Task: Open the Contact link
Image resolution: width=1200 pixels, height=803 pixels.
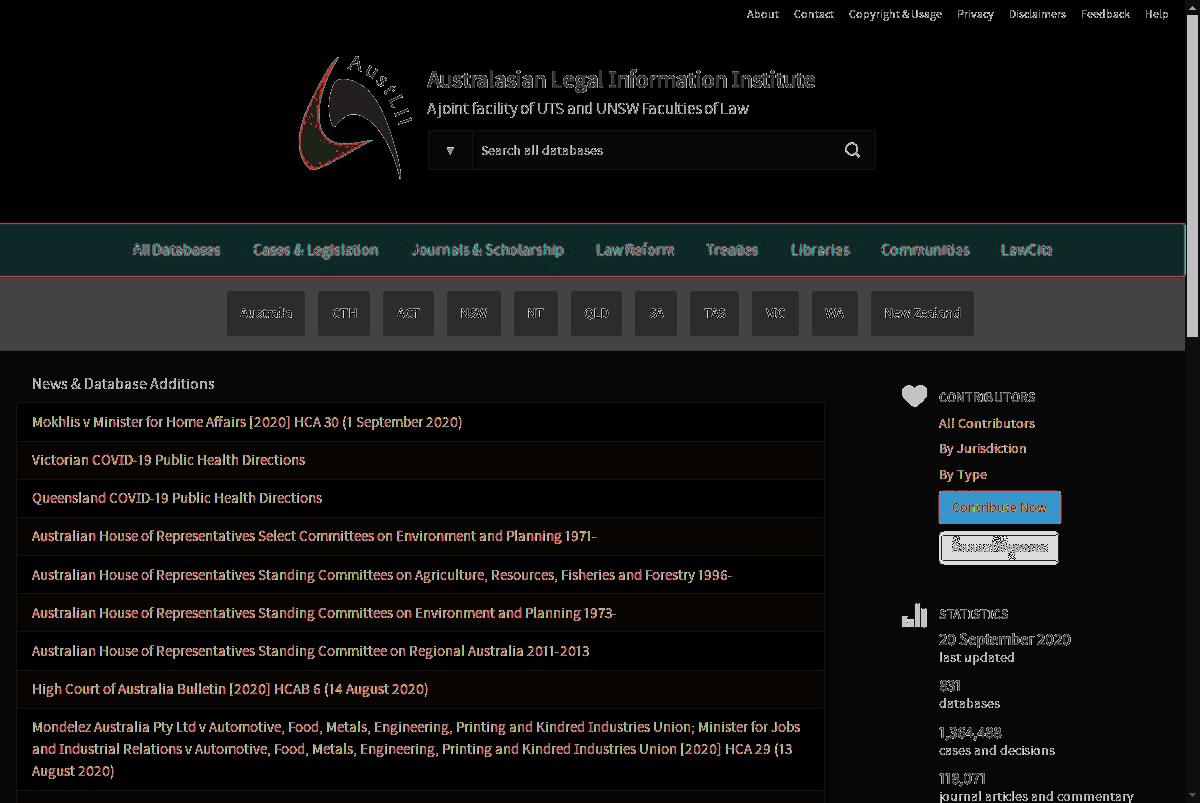Action: pyautogui.click(x=813, y=14)
